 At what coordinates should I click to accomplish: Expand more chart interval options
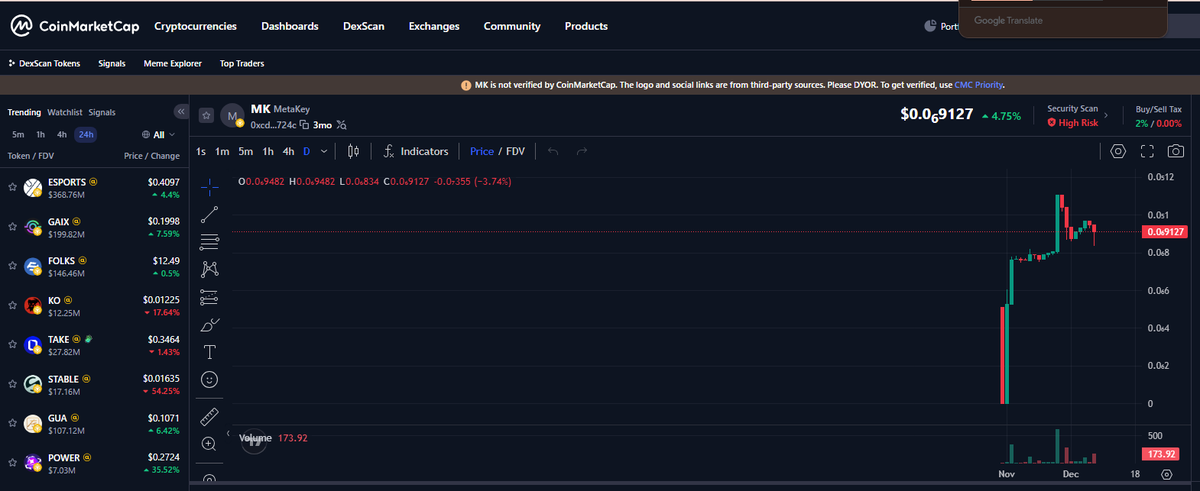pyautogui.click(x=324, y=151)
